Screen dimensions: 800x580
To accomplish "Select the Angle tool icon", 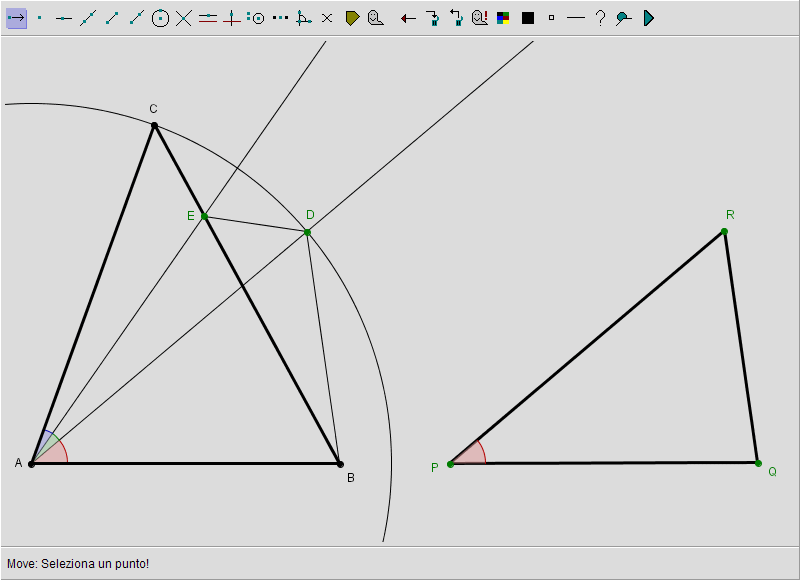I will coord(303,18).
